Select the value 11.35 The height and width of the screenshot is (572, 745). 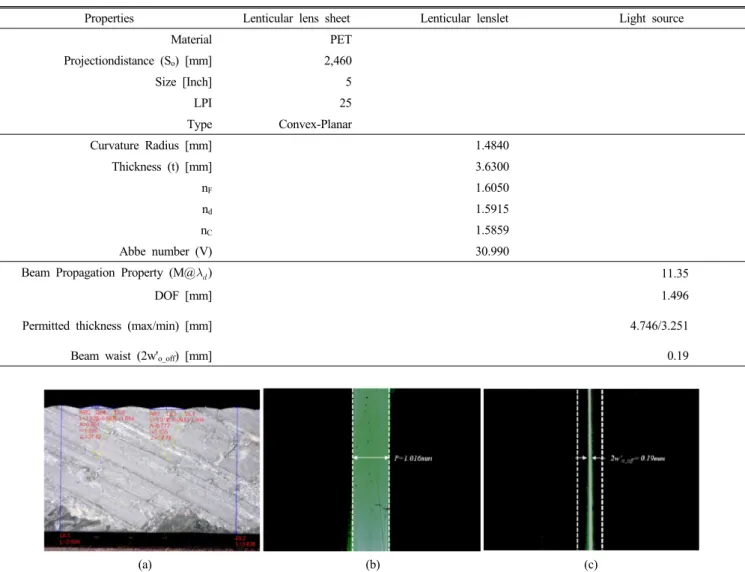click(x=675, y=274)
